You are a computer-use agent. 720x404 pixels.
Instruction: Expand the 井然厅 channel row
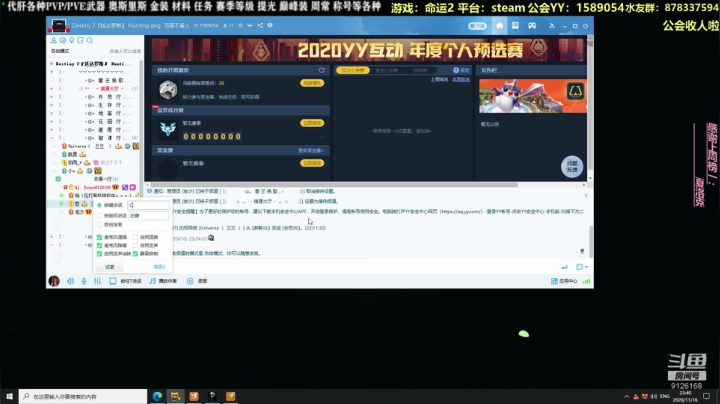tap(51, 97)
